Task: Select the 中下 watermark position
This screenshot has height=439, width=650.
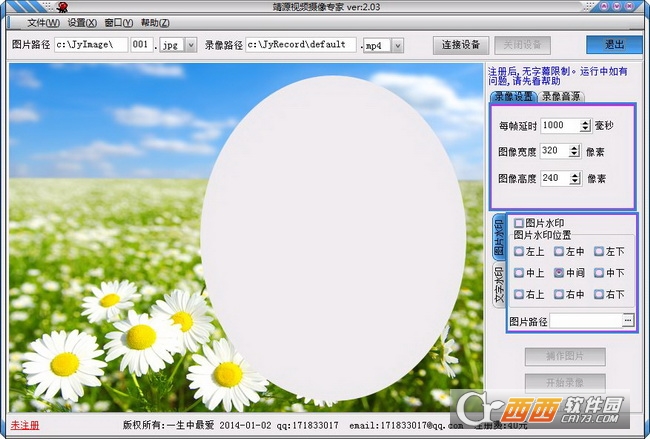Action: (x=599, y=273)
